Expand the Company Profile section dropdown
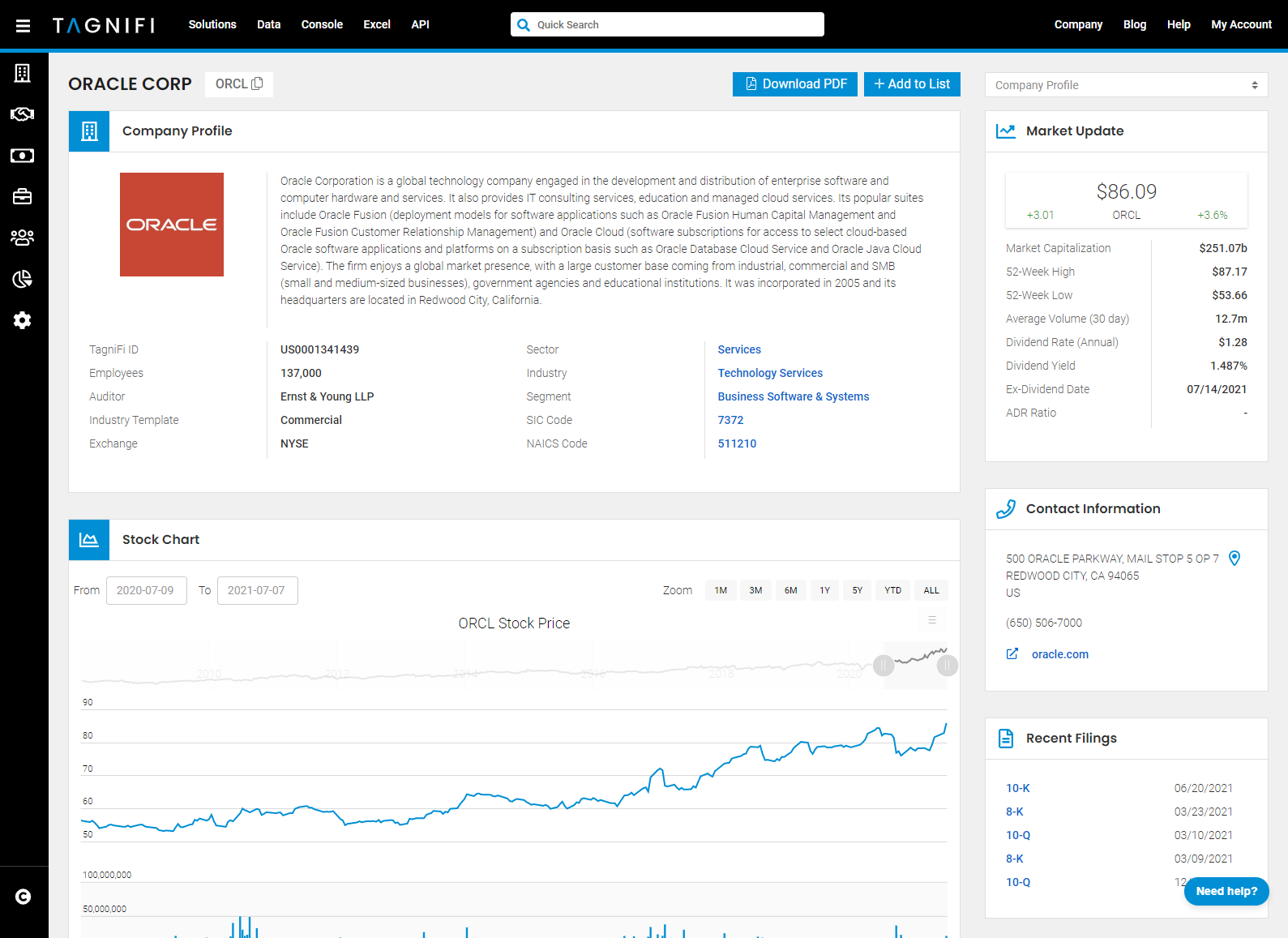This screenshot has height=938, width=1288. pyautogui.click(x=1127, y=85)
